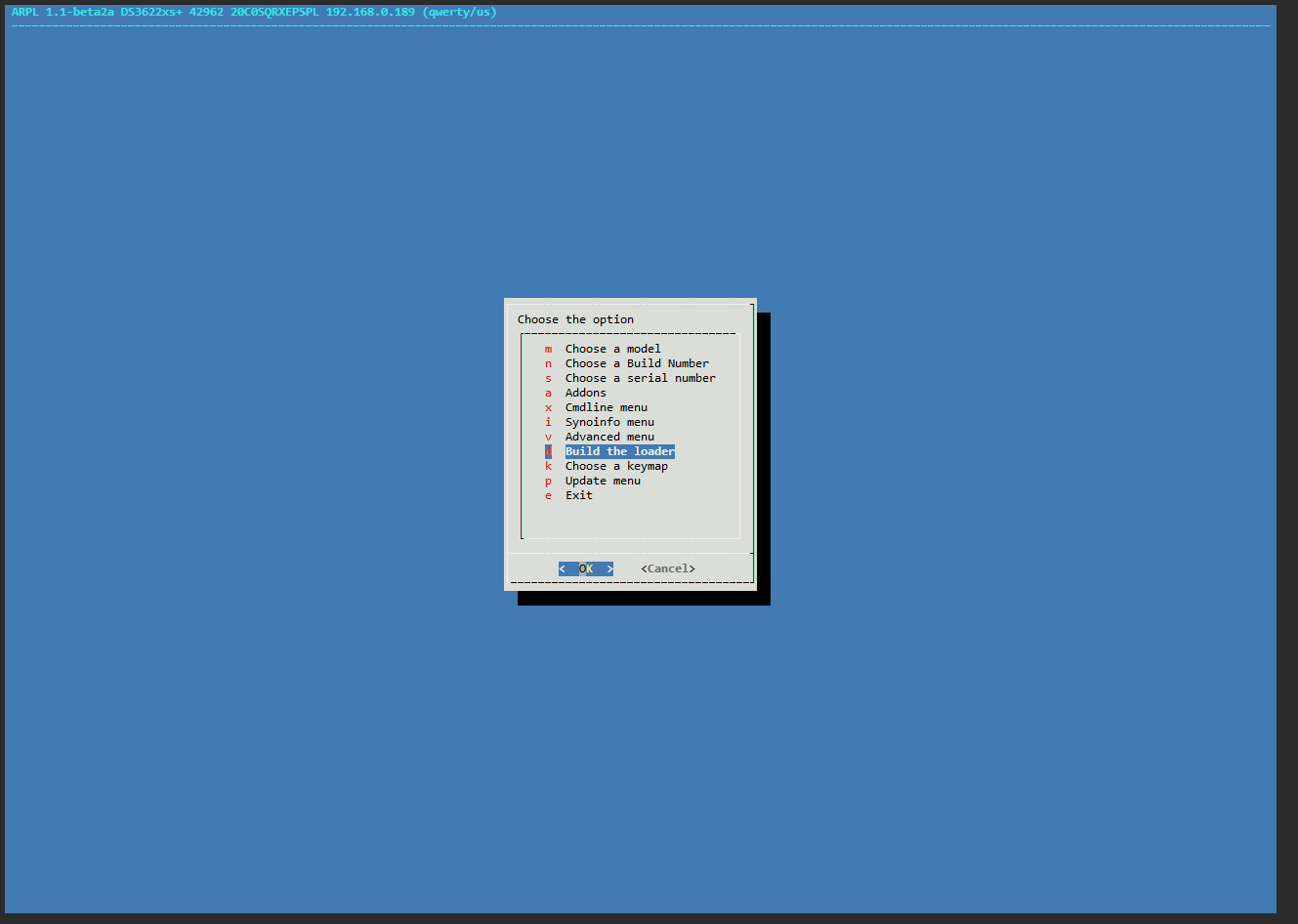
Task: Click the Cancel button
Action: coord(668,568)
